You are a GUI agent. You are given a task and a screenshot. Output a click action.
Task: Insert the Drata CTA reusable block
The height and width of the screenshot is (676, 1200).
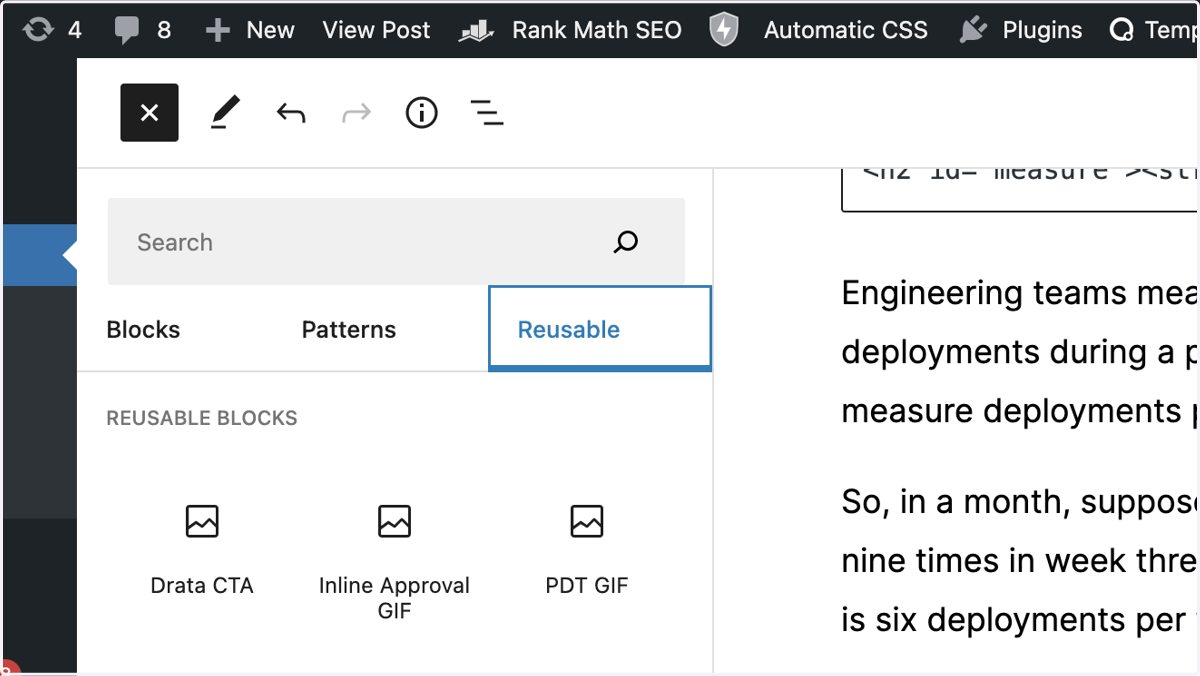click(202, 549)
